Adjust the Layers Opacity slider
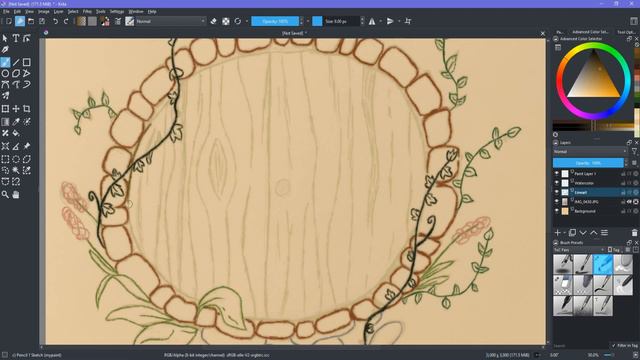This screenshot has height=360, width=640. pyautogui.click(x=588, y=163)
